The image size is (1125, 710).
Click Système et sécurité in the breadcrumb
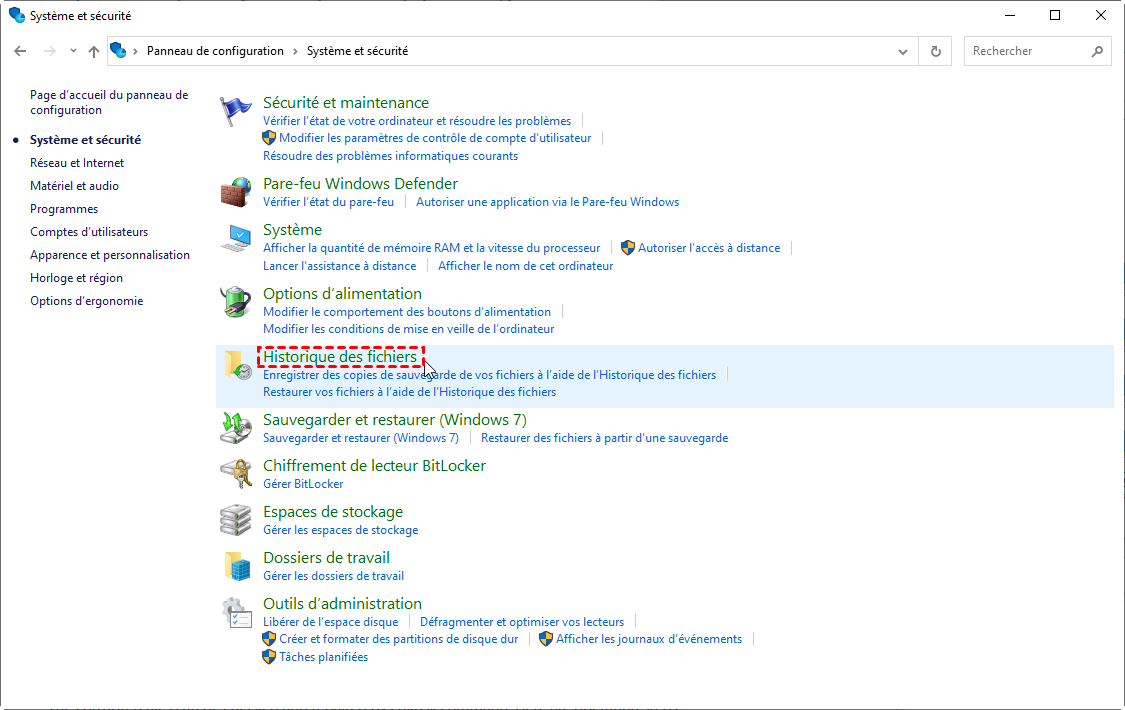[x=357, y=51]
